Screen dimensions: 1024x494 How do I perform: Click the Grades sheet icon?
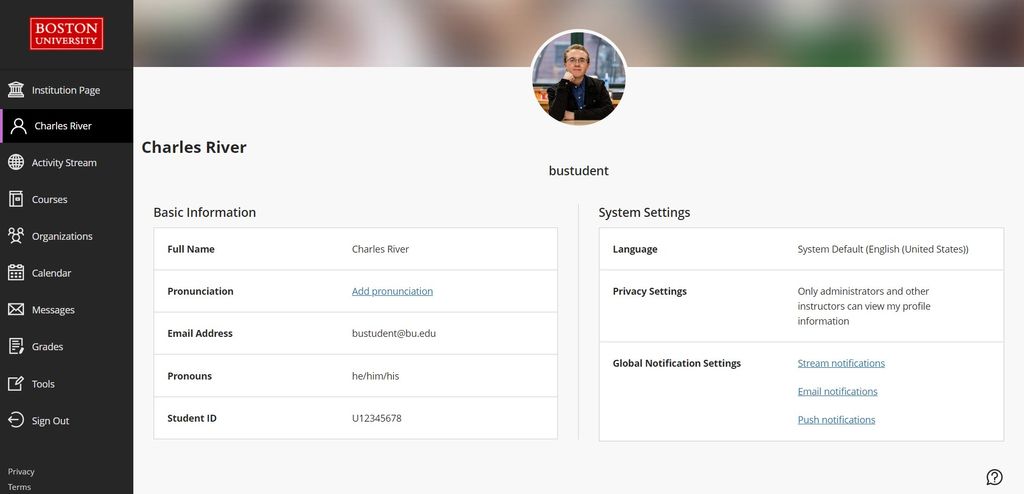pyautogui.click(x=16, y=346)
